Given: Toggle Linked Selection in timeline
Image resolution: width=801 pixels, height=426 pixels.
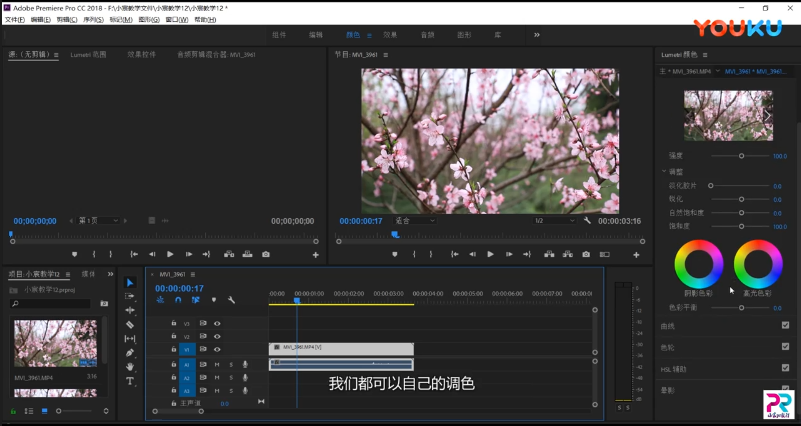Looking at the screenshot, I should pyautogui.click(x=196, y=300).
